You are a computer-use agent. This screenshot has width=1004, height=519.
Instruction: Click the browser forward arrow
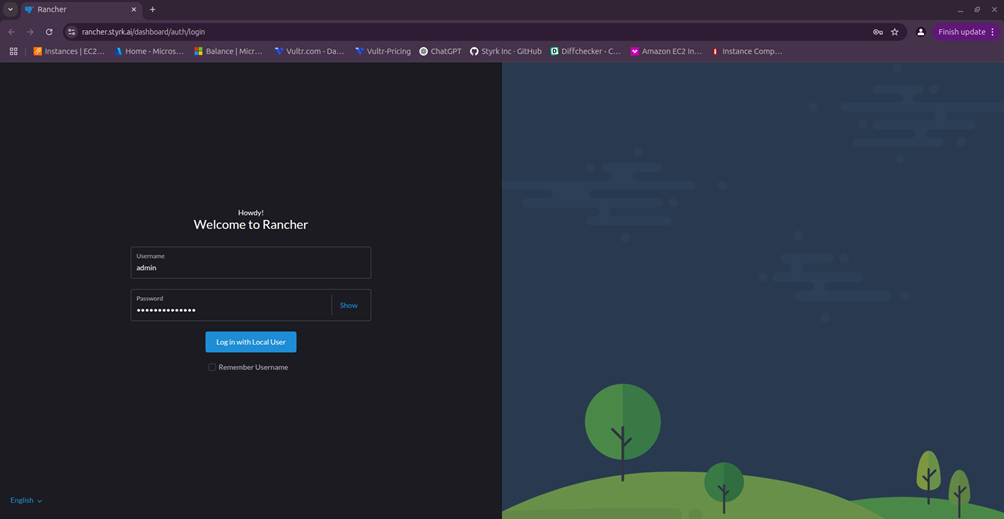30,32
